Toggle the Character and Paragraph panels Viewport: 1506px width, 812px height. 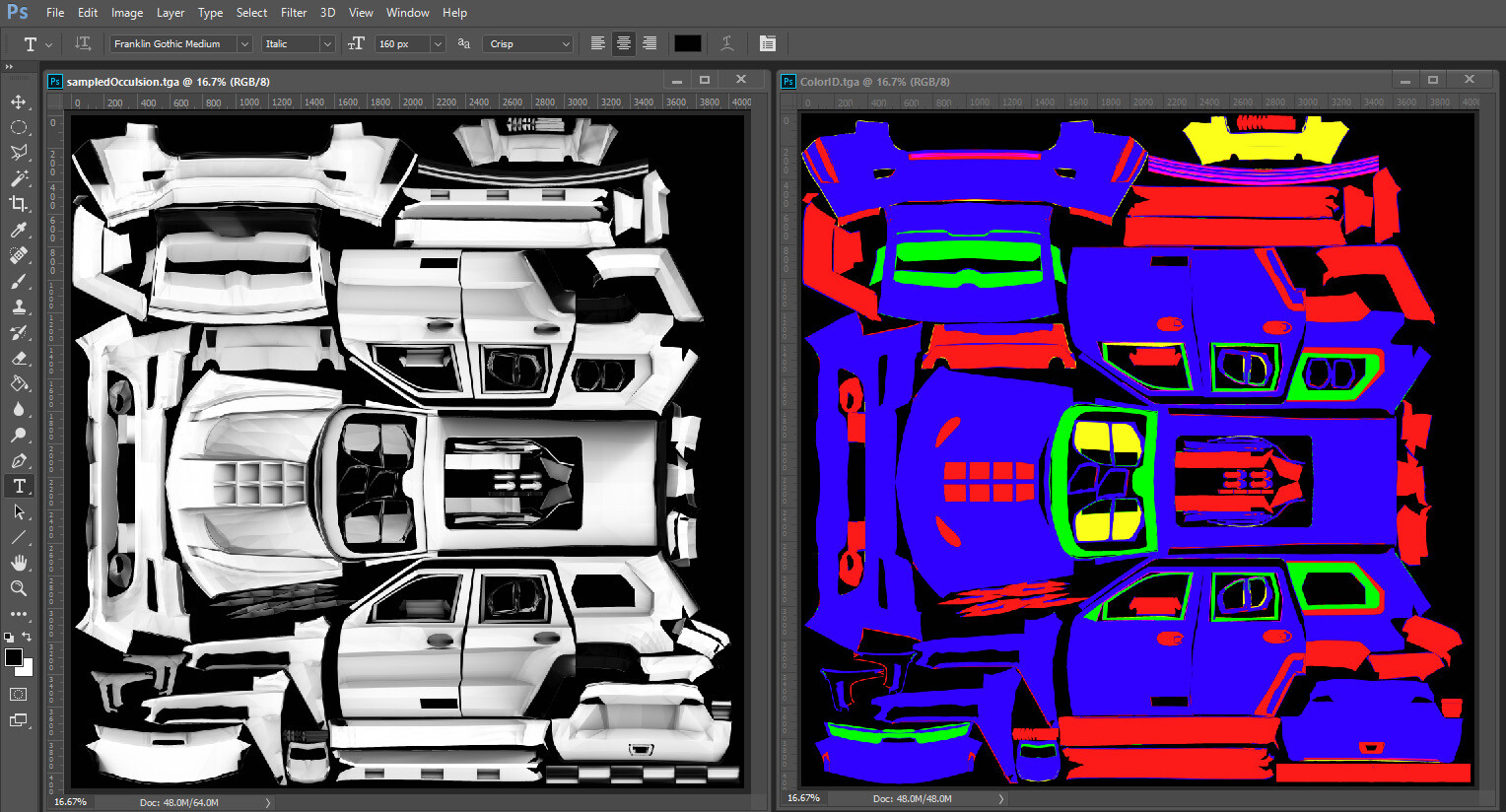[x=767, y=43]
